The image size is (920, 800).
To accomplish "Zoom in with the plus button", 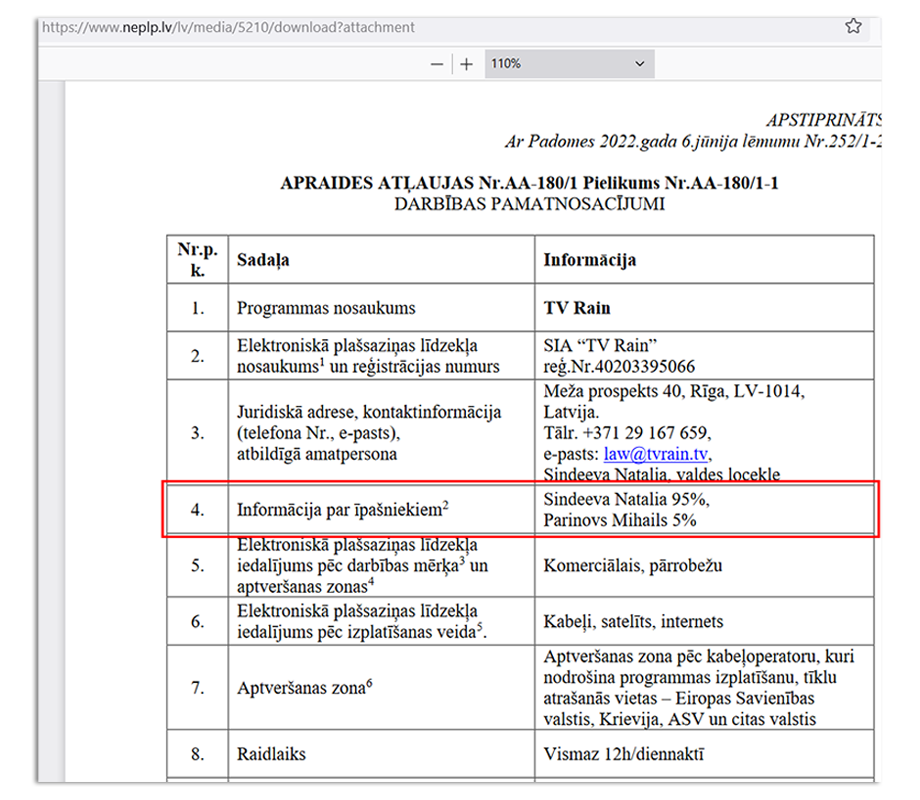I will [x=466, y=64].
